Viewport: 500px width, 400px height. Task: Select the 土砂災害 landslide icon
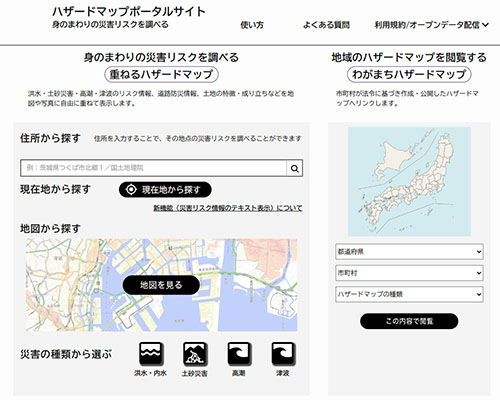pos(195,354)
